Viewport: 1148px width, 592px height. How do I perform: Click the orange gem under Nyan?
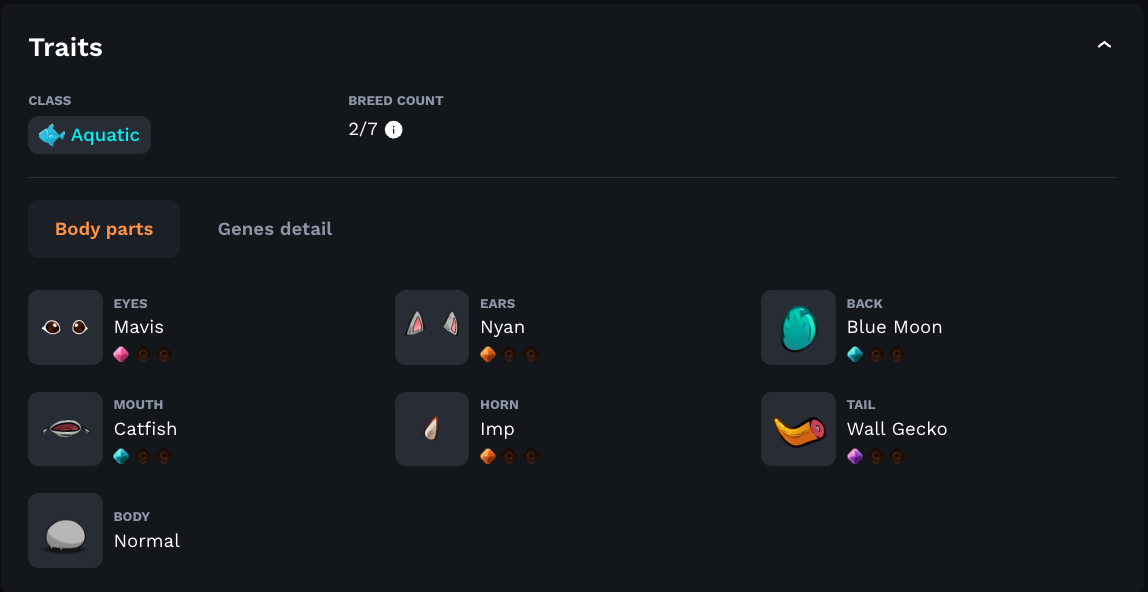pos(488,354)
